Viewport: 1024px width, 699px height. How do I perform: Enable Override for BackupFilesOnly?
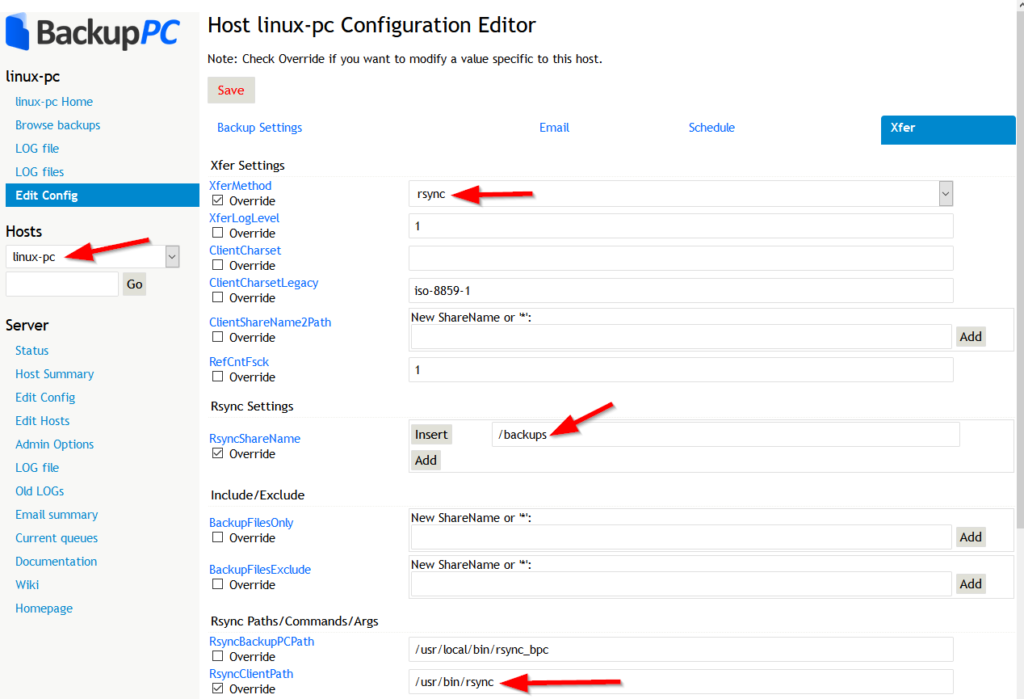(x=217, y=538)
